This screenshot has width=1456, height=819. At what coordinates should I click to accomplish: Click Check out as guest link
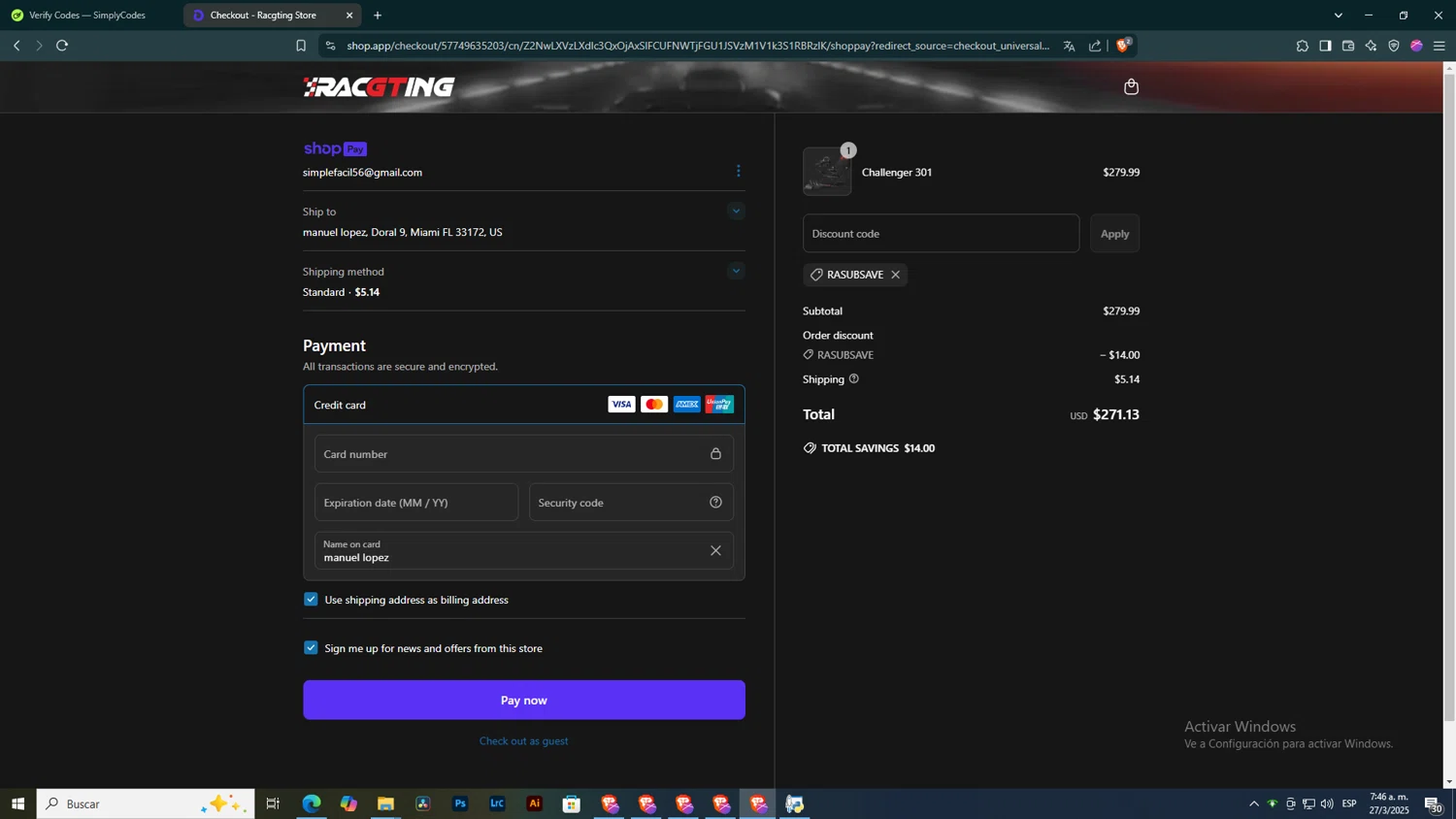click(524, 741)
